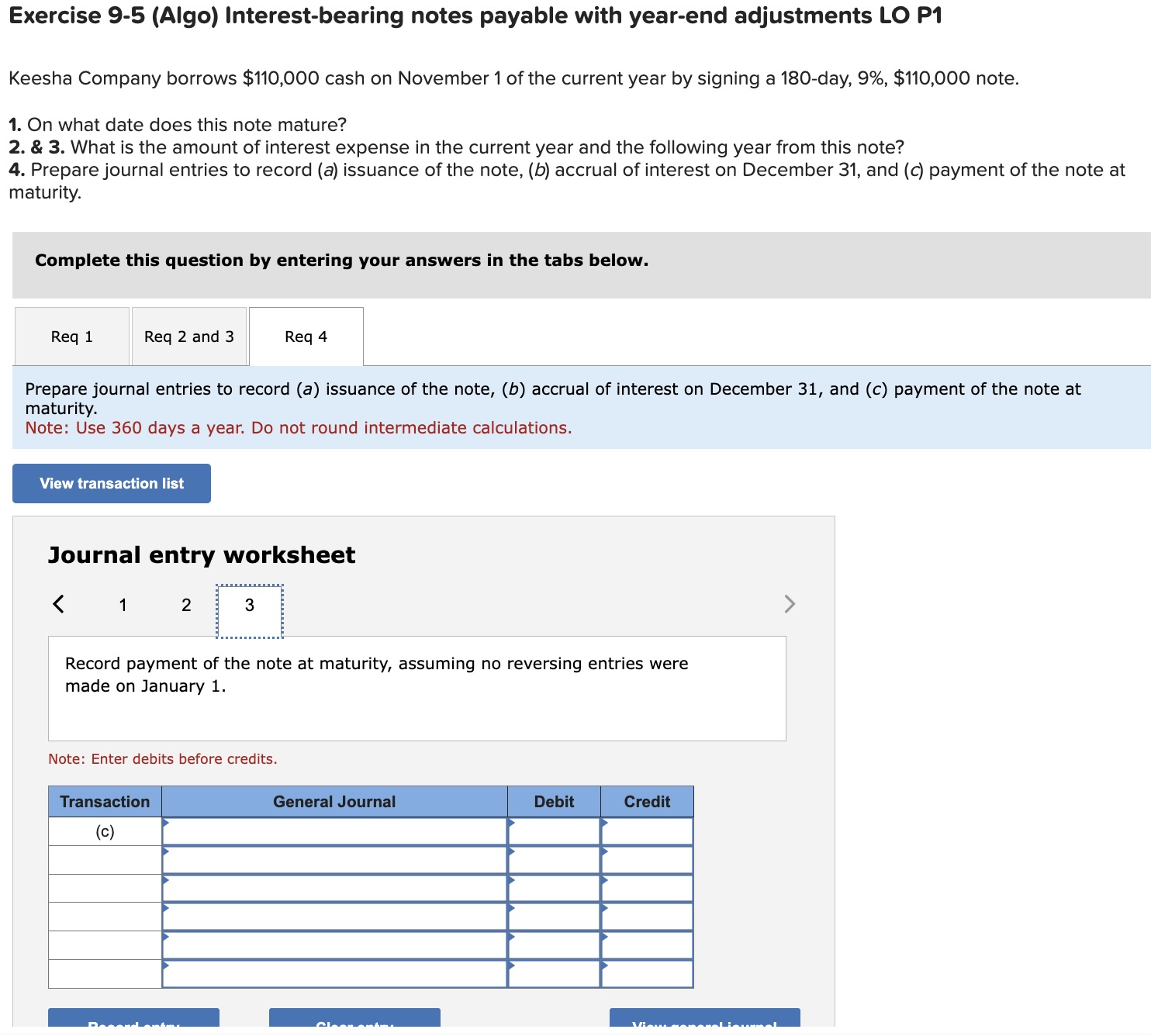Open the account dropdown in the second journal row
The image size is (1151, 1036).
[x=334, y=859]
